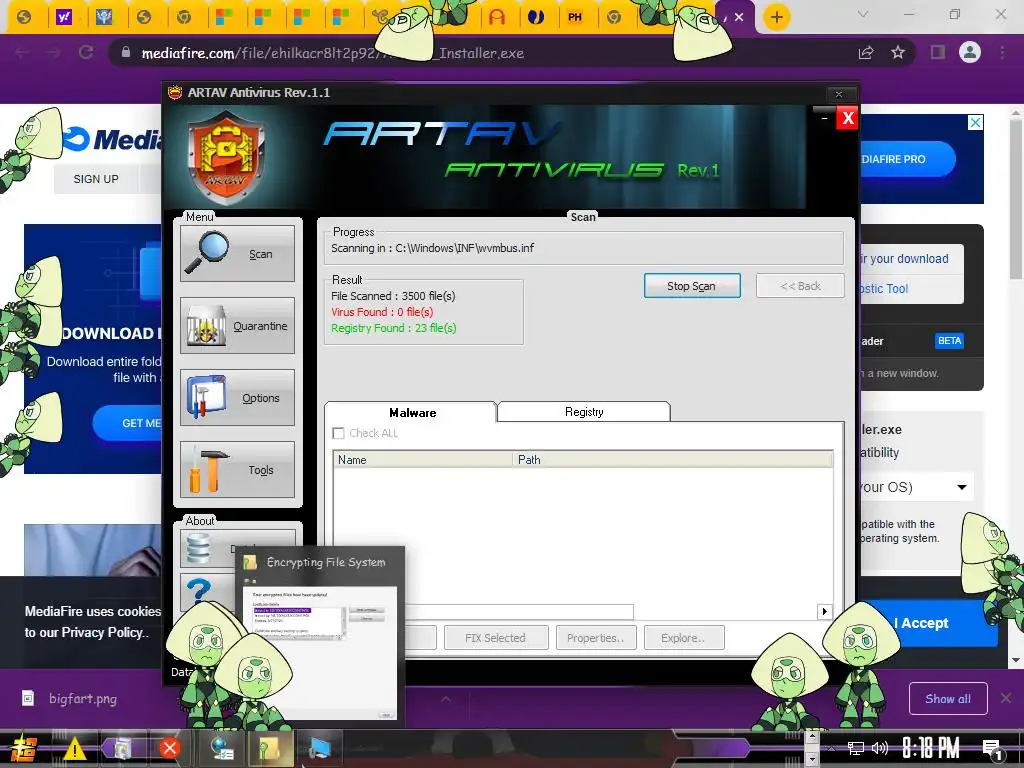The width and height of the screenshot is (1024, 768).
Task: Click the Explore.. button
Action: 684,637
